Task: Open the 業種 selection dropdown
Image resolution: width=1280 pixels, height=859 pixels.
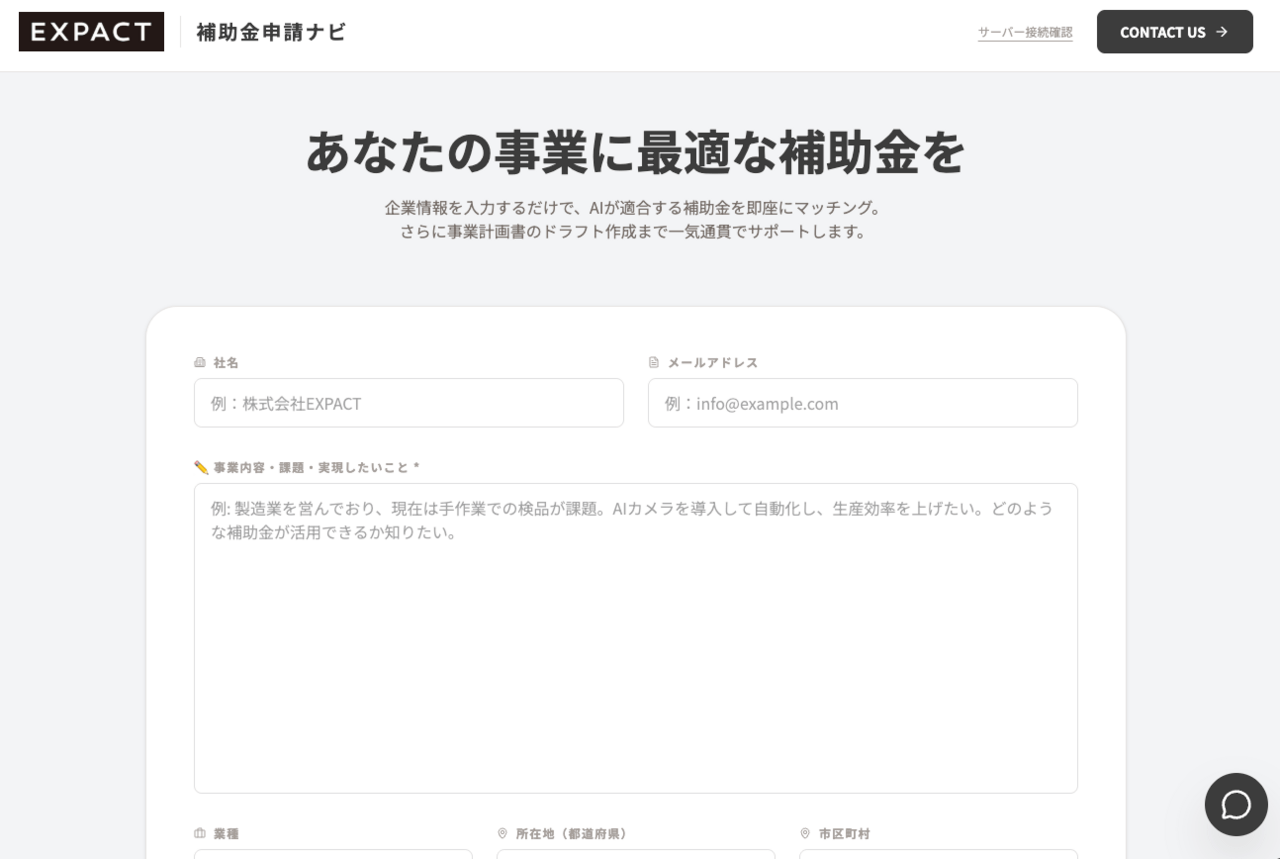Action: [333, 857]
